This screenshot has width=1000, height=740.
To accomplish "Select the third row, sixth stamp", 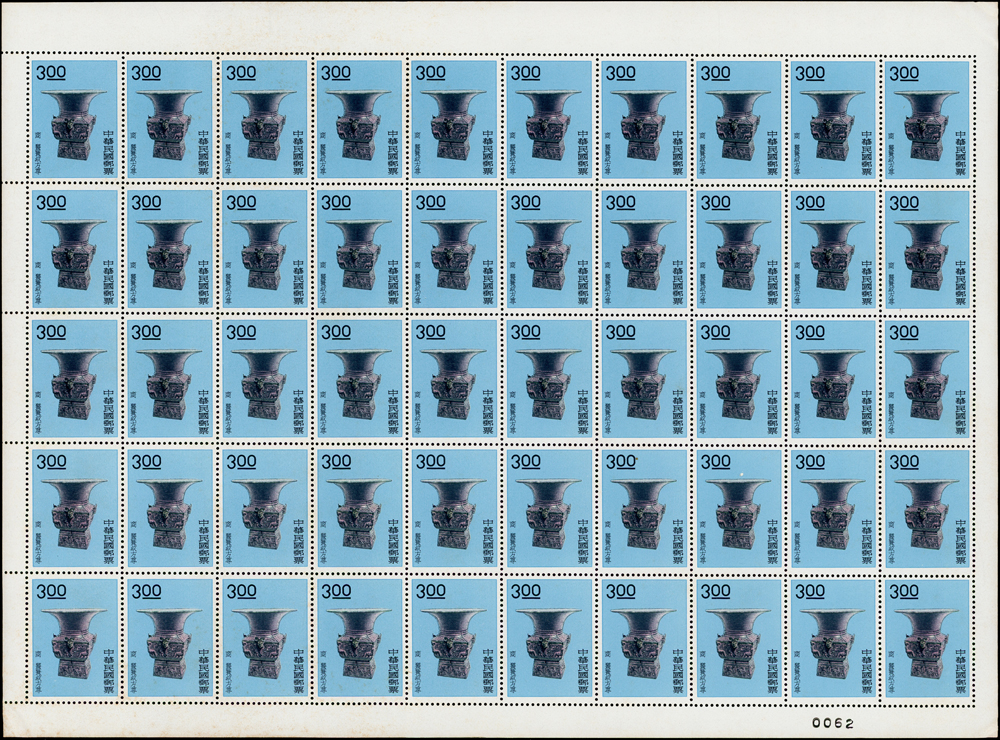I will (x=548, y=378).
